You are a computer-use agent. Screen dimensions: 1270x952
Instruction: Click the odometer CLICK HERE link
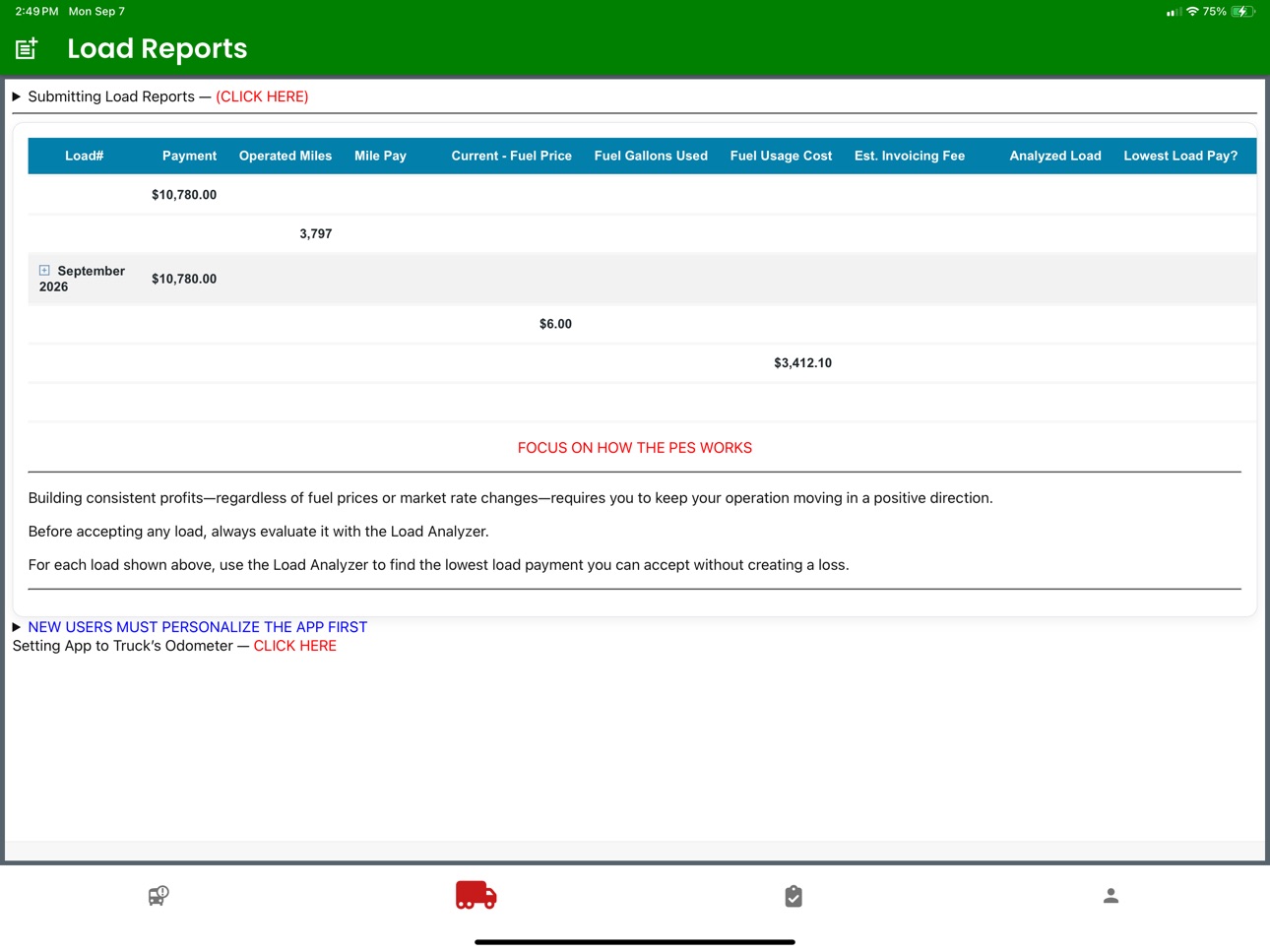[x=295, y=646]
